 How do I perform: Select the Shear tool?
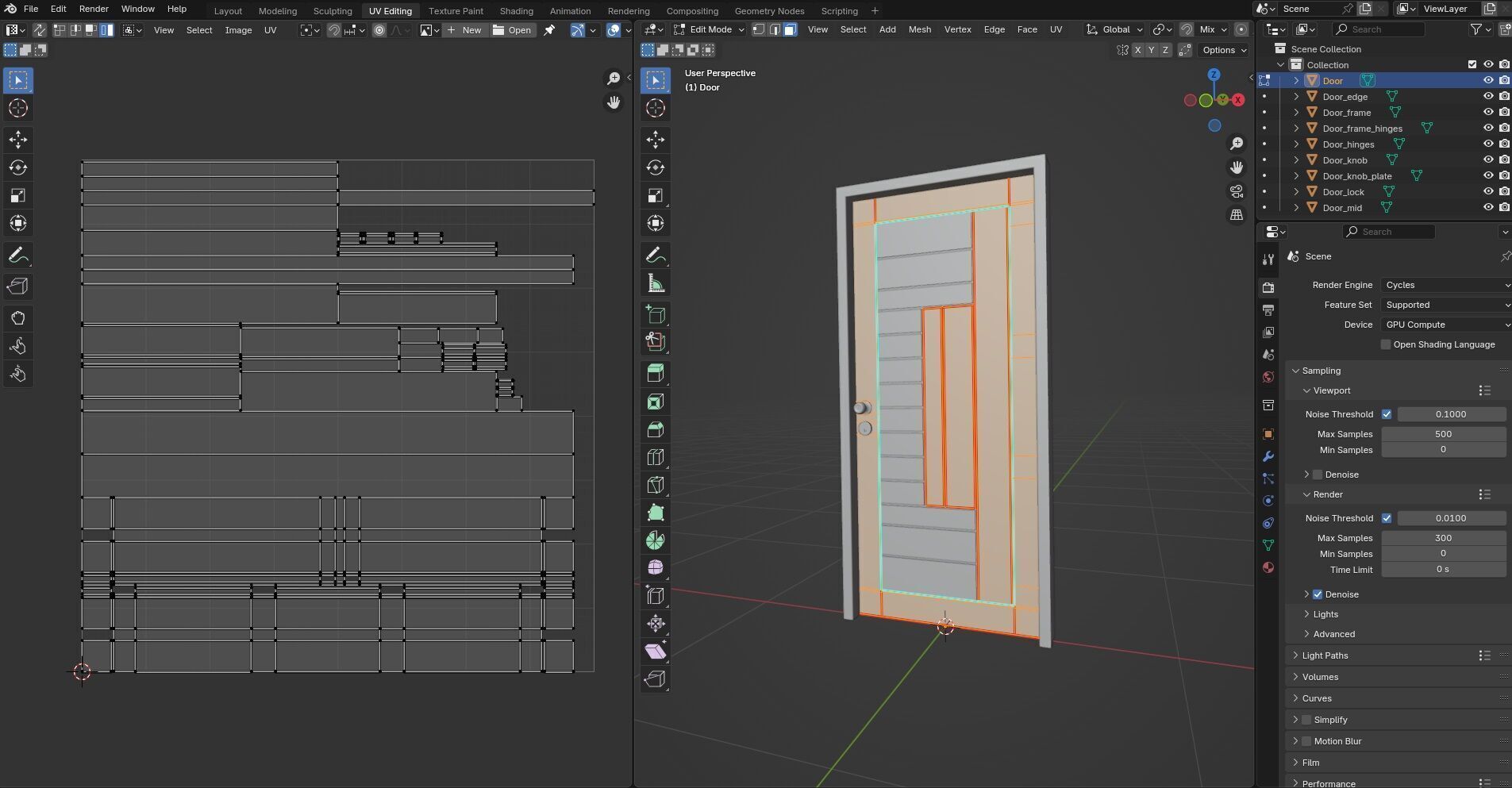tap(656, 651)
